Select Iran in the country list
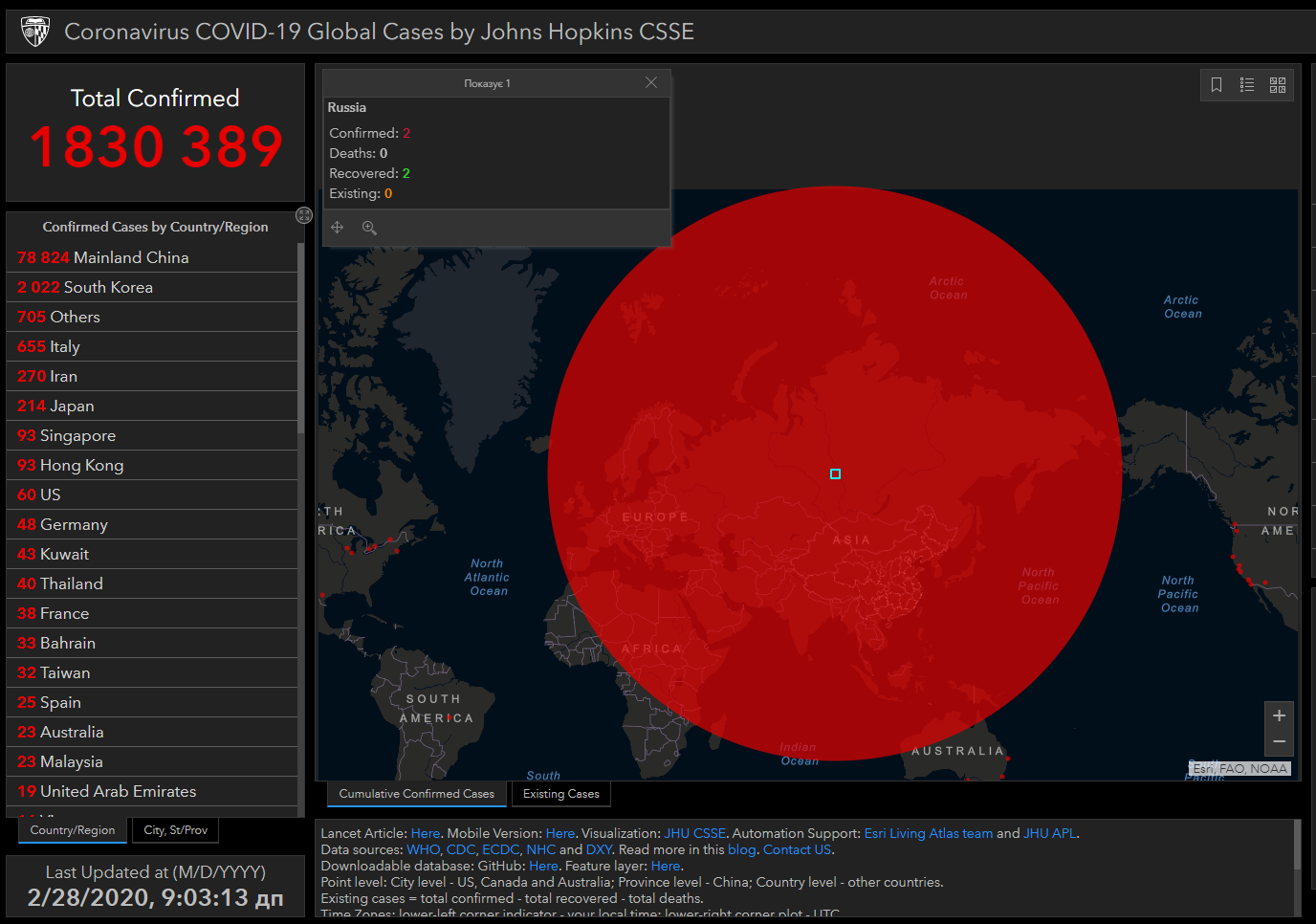The image size is (1316, 924). point(153,376)
